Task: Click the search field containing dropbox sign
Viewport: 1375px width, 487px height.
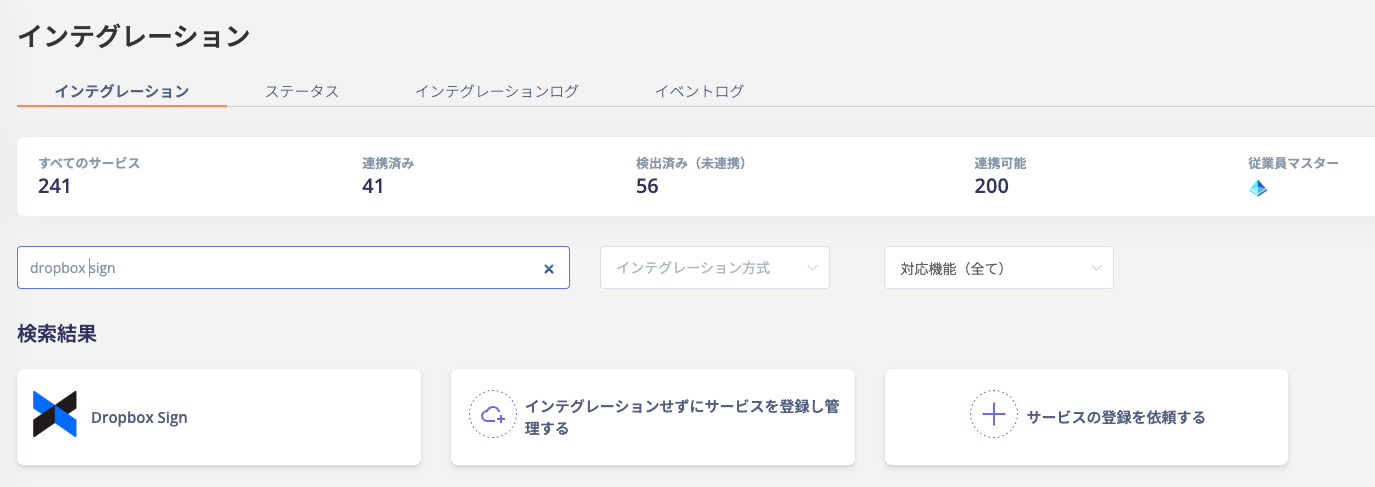Action: click(293, 268)
